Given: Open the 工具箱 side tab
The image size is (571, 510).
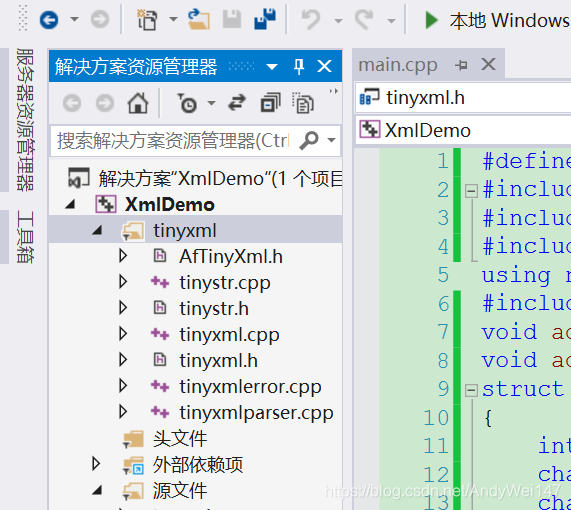Looking at the screenshot, I should coord(25,237).
